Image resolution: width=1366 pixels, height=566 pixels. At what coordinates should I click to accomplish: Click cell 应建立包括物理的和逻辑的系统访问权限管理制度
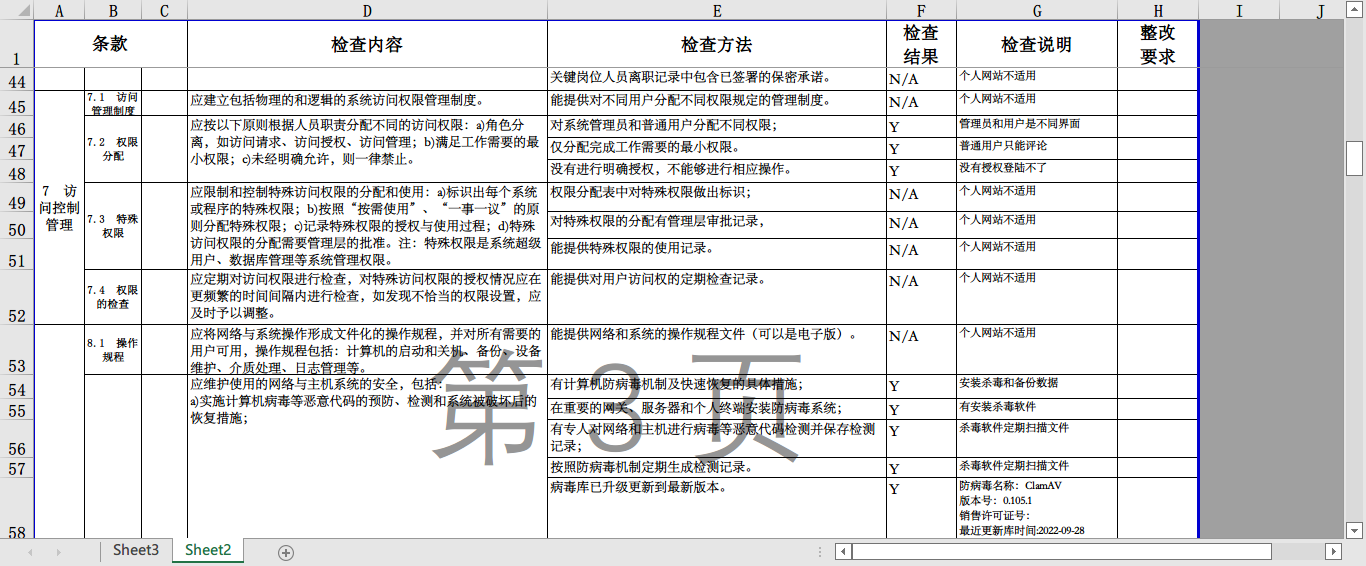(367, 103)
